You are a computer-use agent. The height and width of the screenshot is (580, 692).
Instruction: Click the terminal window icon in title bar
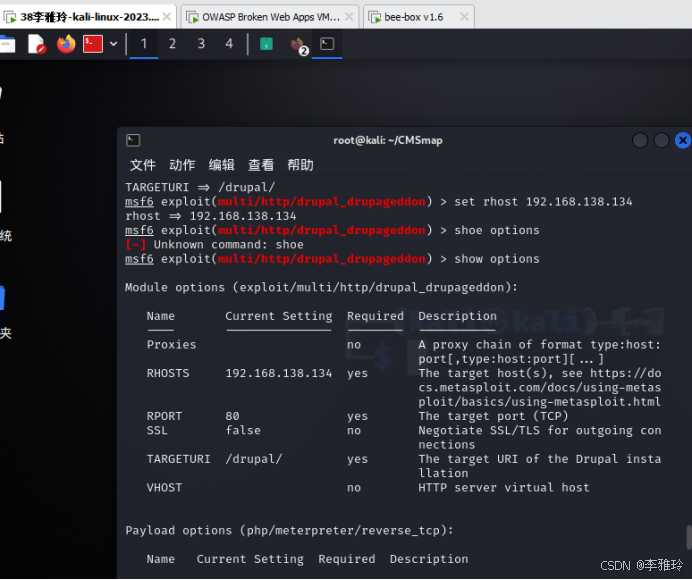click(x=133, y=140)
